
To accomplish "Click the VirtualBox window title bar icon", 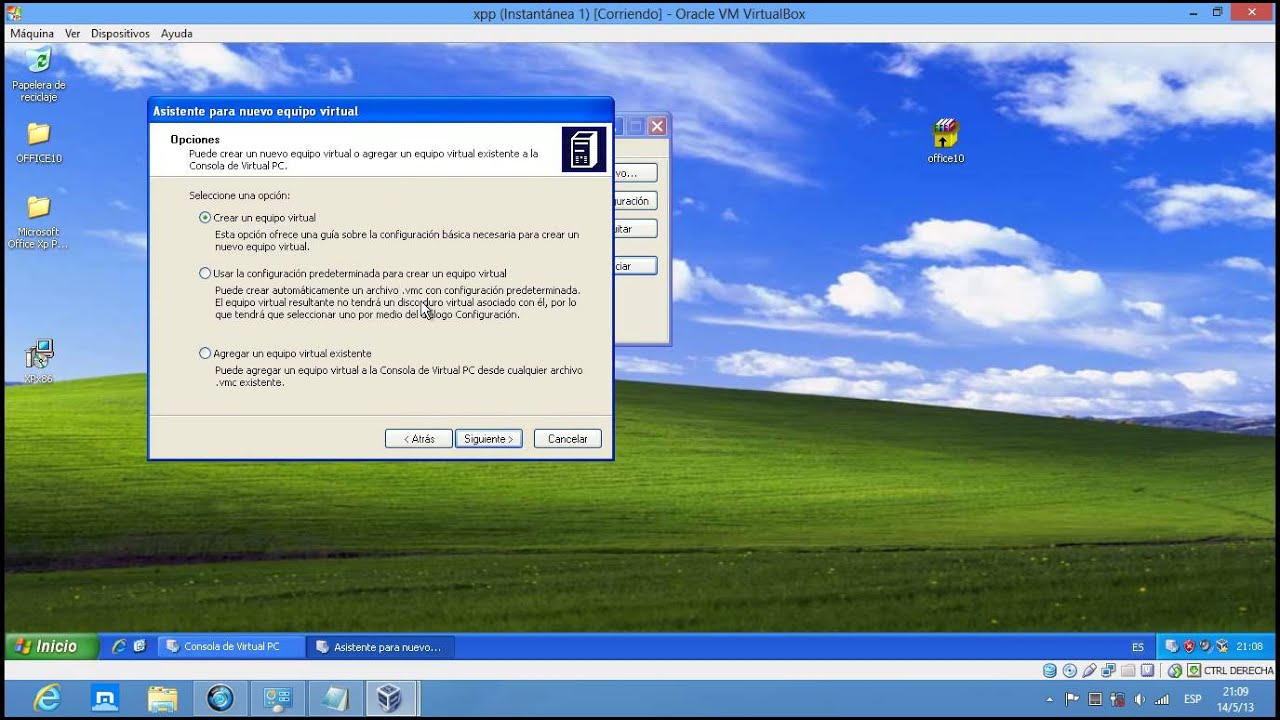I will pos(13,13).
